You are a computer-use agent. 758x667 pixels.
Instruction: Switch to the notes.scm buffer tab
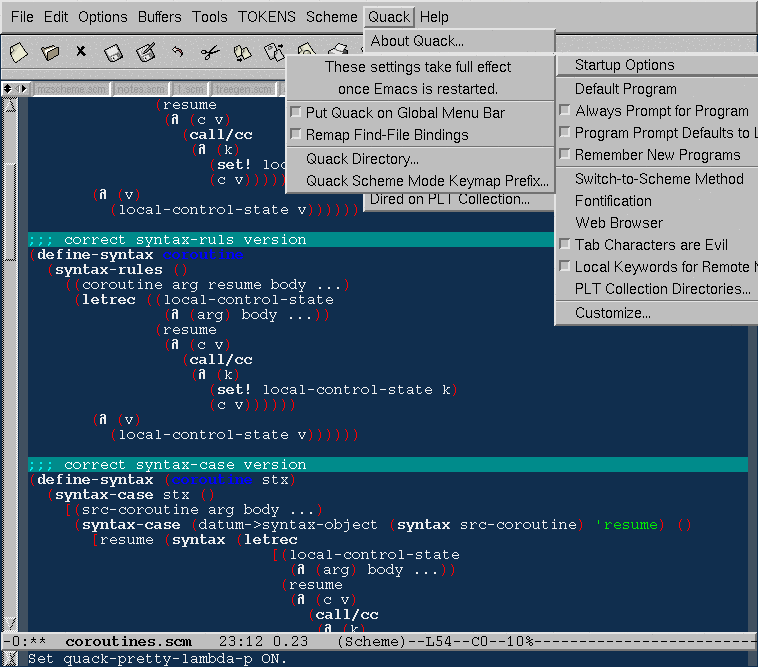138,89
